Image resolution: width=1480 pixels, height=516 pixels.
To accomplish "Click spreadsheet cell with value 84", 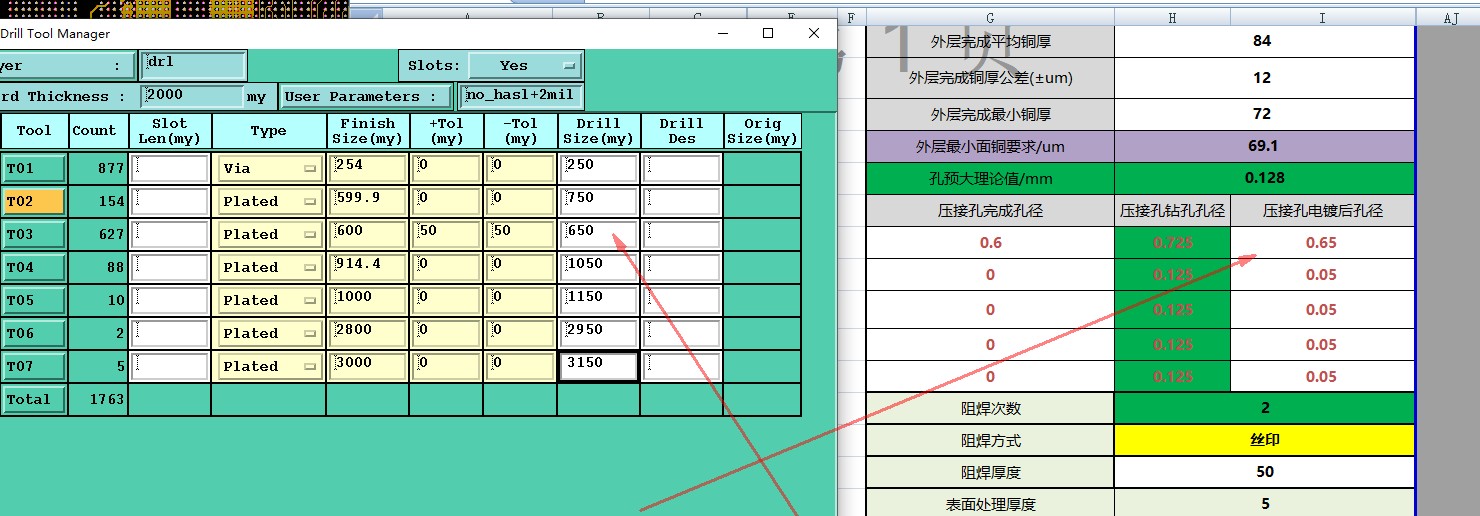I will point(1265,41).
